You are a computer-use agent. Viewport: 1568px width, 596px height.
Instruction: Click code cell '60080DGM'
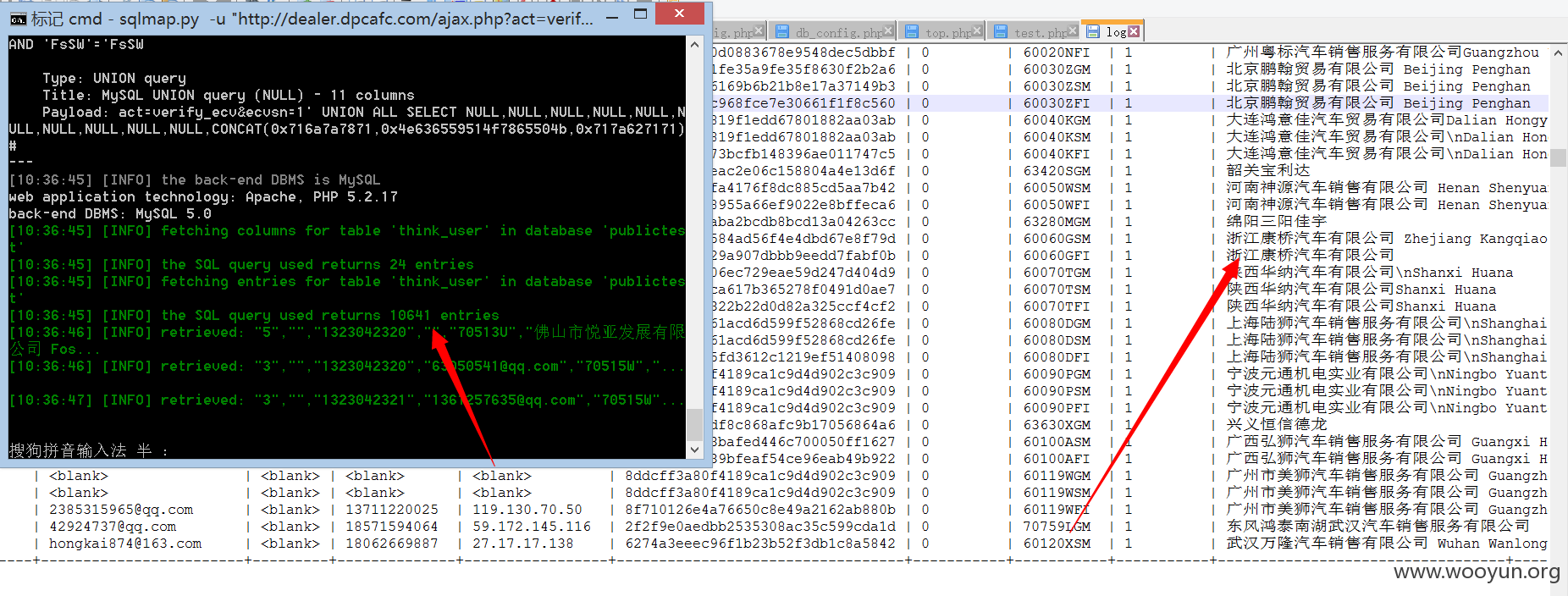click(1057, 323)
